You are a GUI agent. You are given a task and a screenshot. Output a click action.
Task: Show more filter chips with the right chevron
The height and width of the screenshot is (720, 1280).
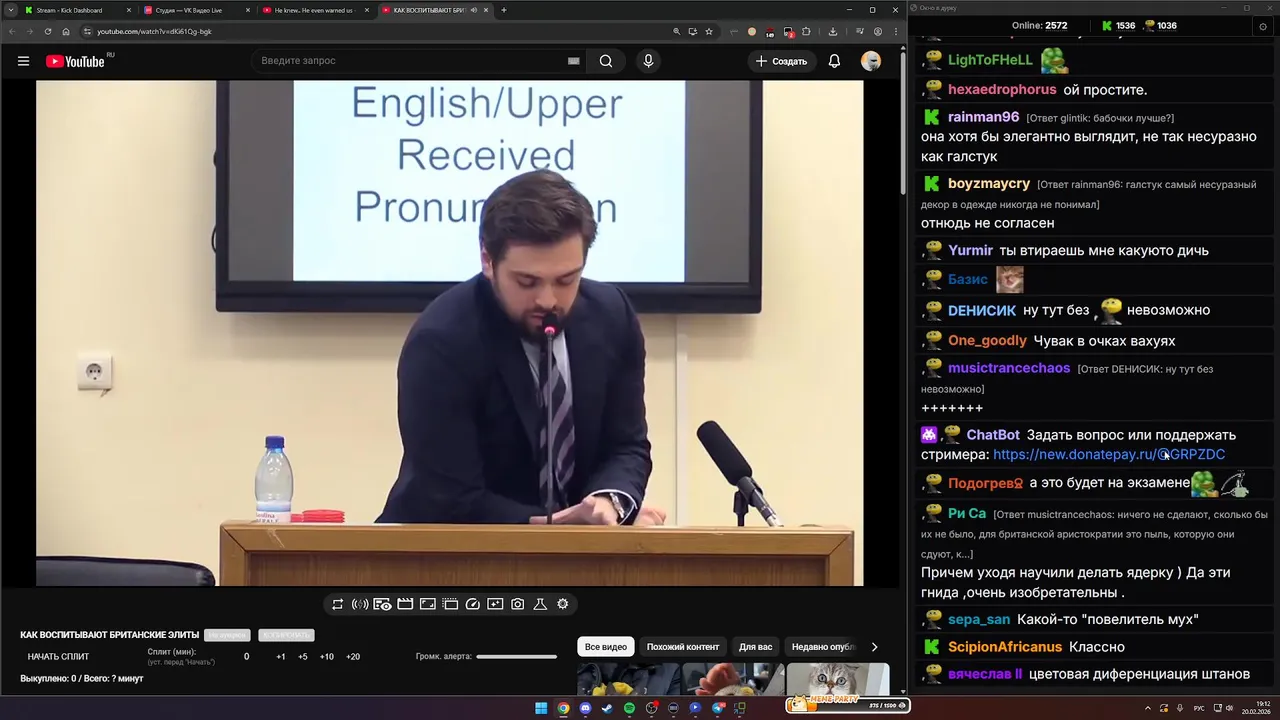(x=874, y=647)
